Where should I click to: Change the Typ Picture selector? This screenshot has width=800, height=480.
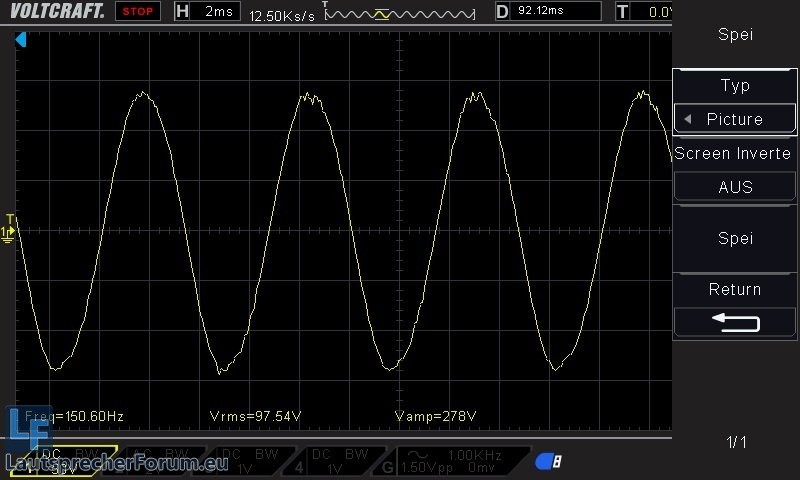pos(735,119)
